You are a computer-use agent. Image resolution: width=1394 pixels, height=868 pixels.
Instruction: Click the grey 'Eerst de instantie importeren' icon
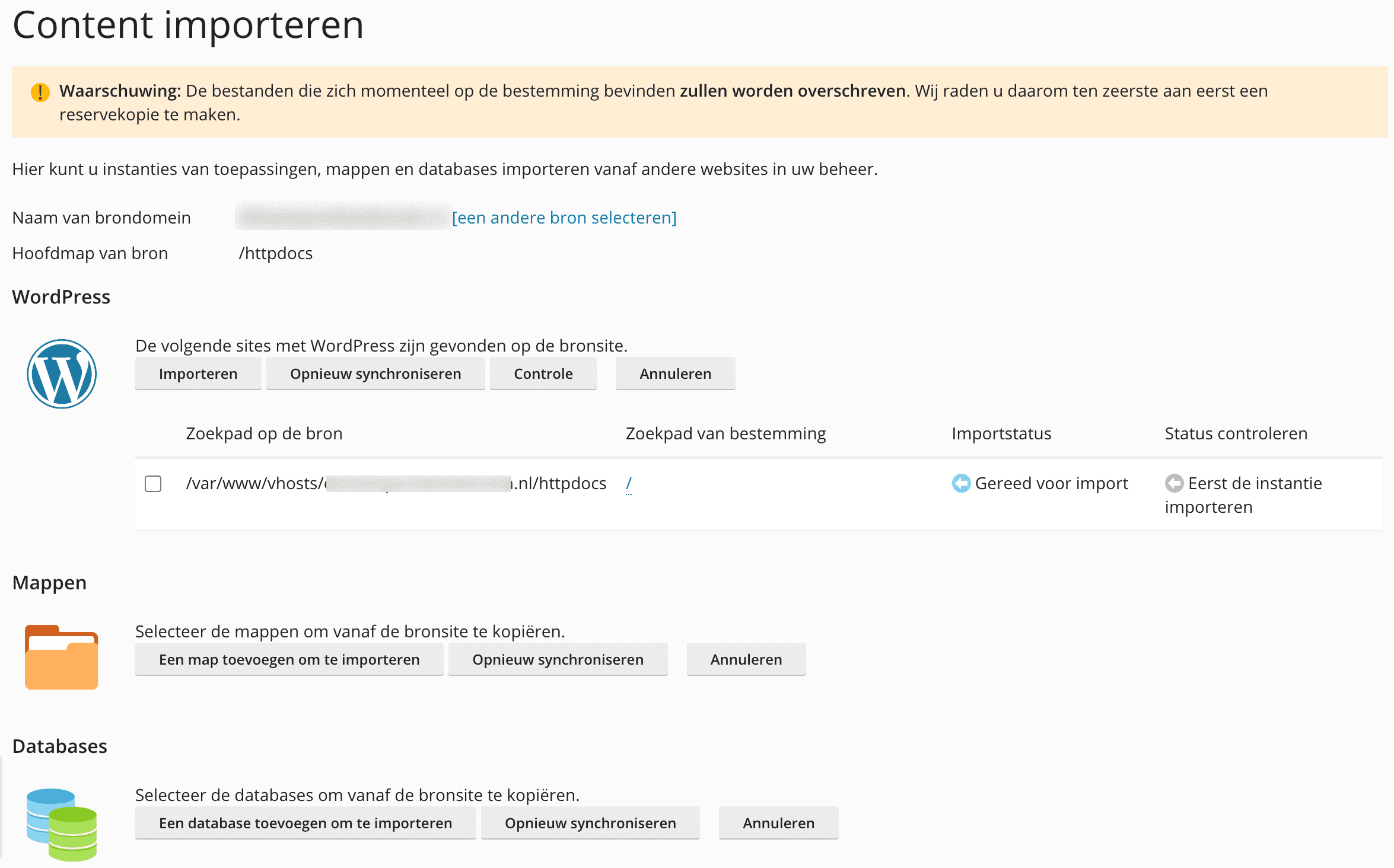coord(1174,484)
